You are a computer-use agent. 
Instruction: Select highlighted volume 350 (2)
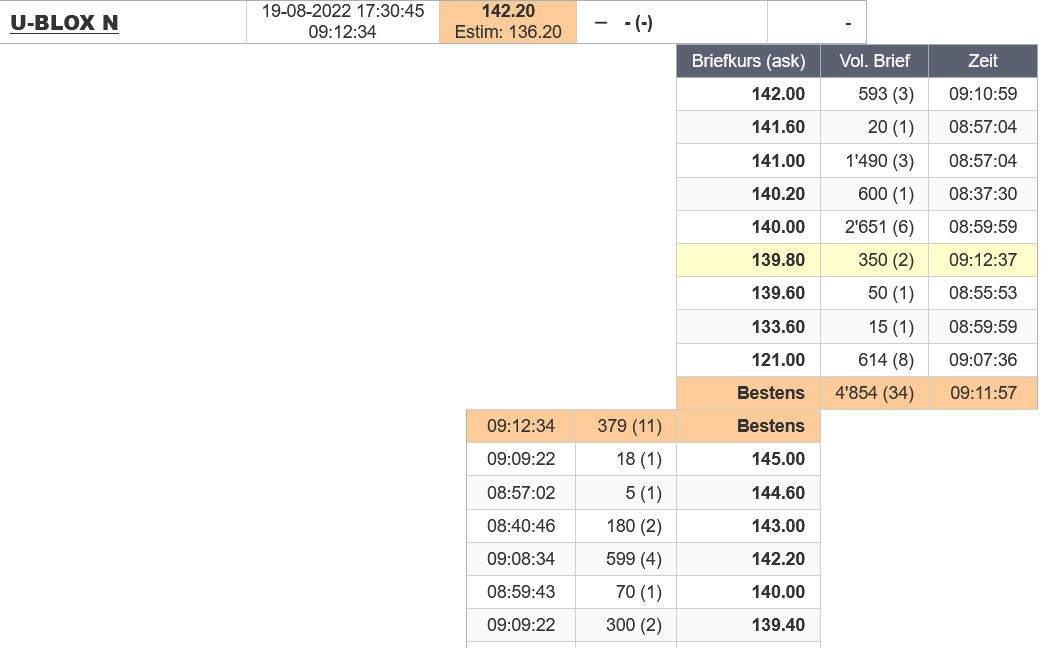click(886, 260)
